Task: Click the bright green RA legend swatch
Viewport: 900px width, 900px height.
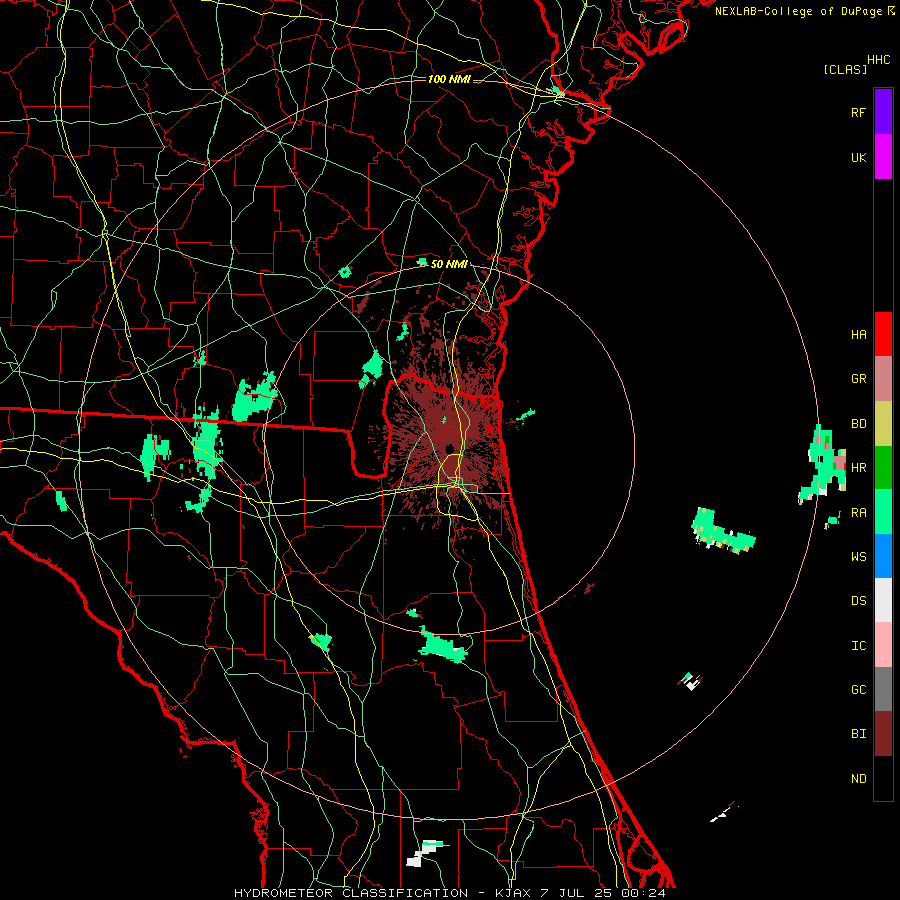Action: pyautogui.click(x=883, y=512)
